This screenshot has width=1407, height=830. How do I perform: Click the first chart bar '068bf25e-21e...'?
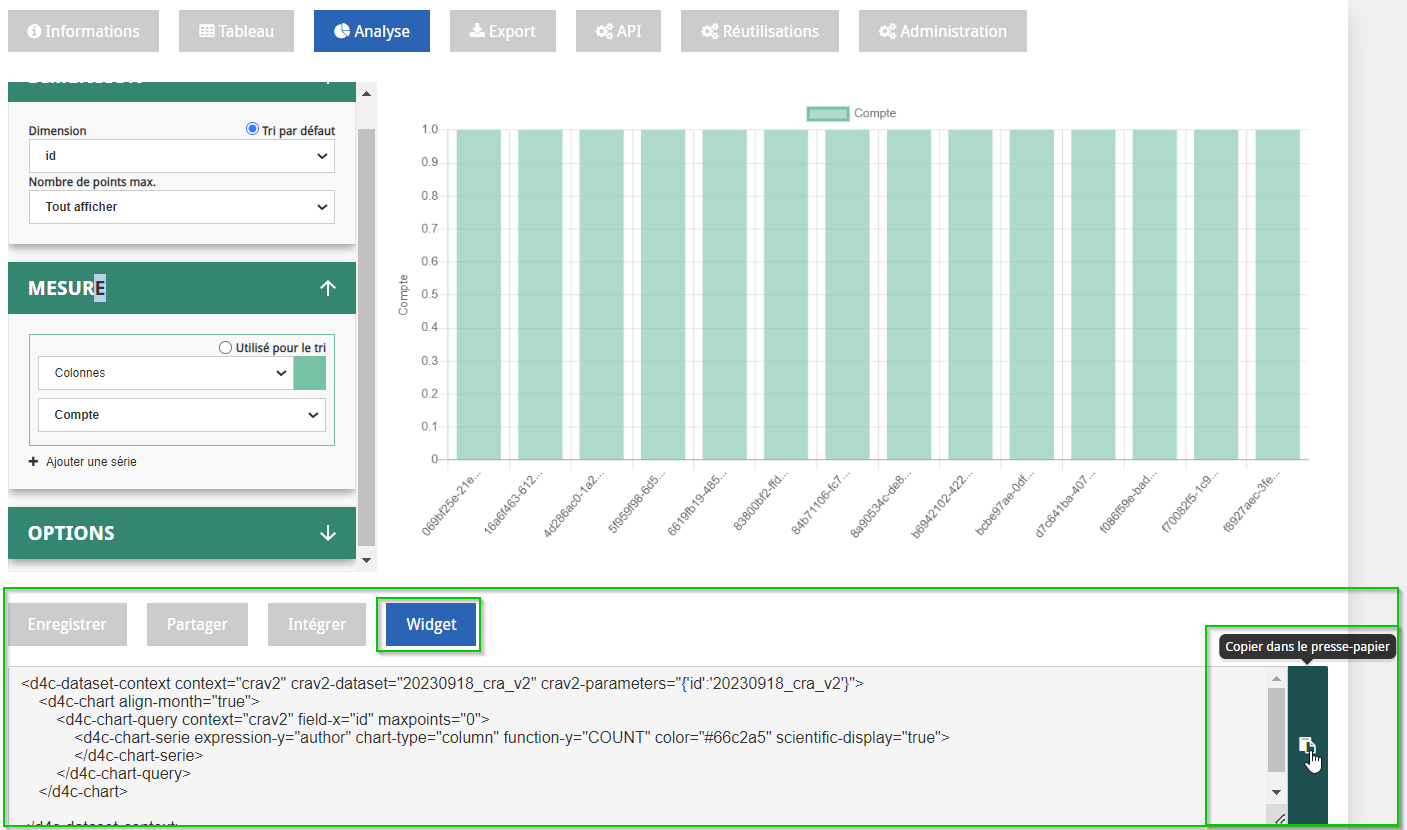click(x=479, y=294)
